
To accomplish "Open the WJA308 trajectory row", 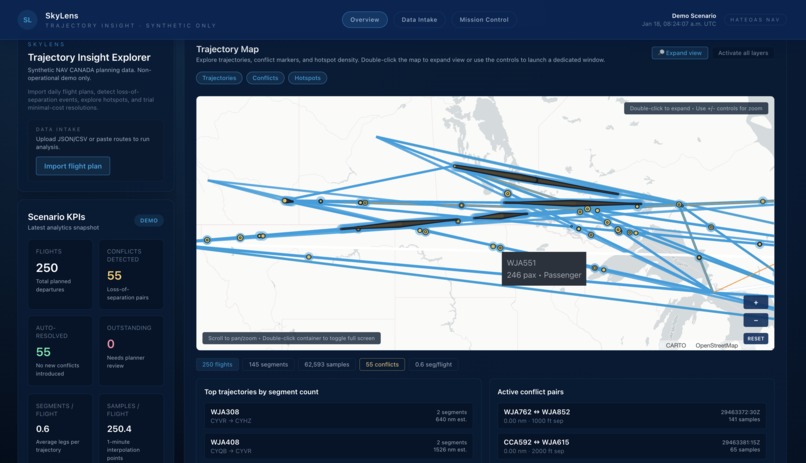I will [338, 416].
